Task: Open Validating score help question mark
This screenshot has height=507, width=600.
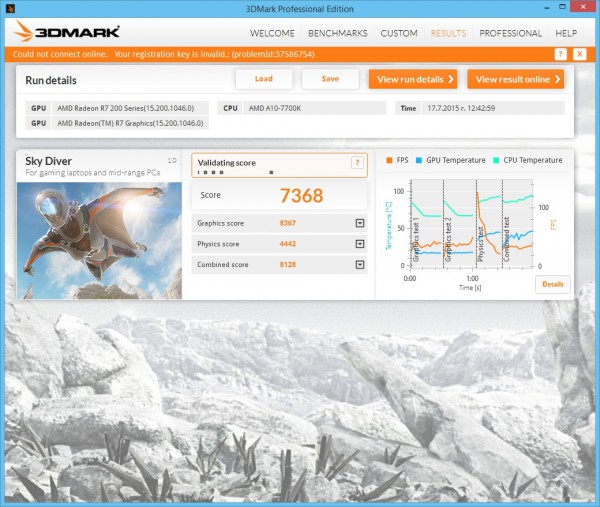Action: pos(357,163)
